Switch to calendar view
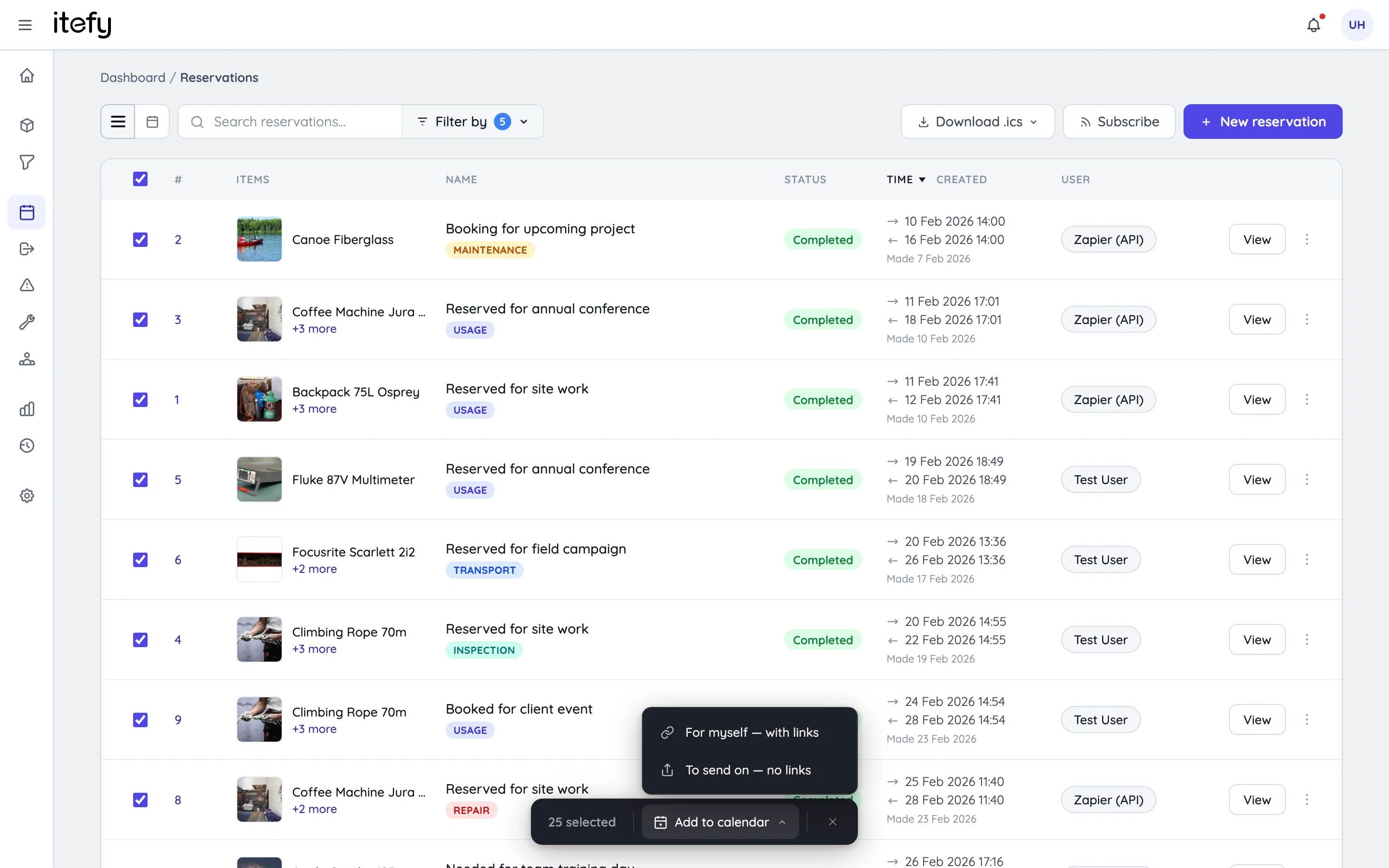 pyautogui.click(x=152, y=122)
